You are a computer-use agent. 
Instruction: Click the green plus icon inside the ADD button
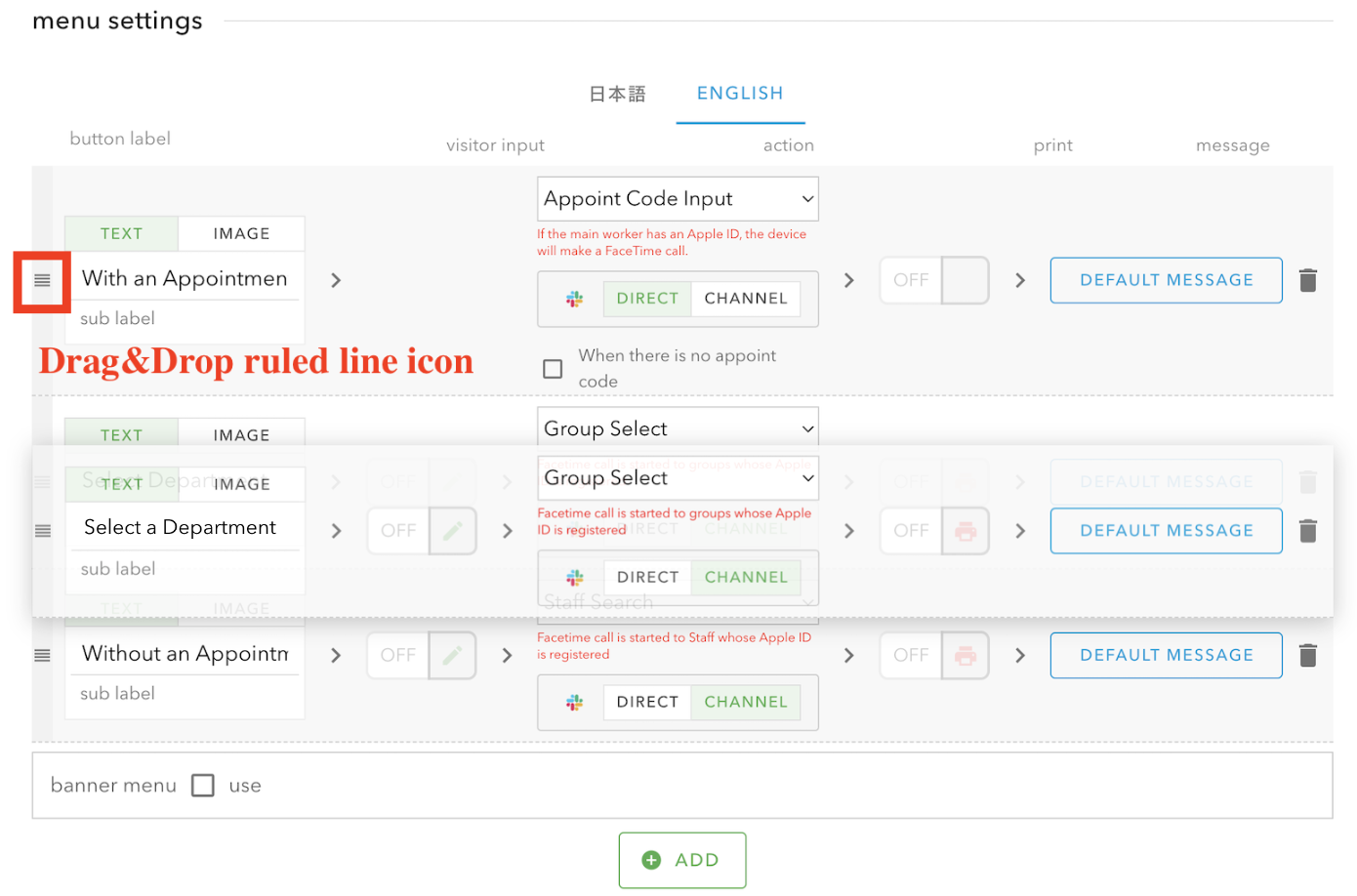[x=652, y=860]
